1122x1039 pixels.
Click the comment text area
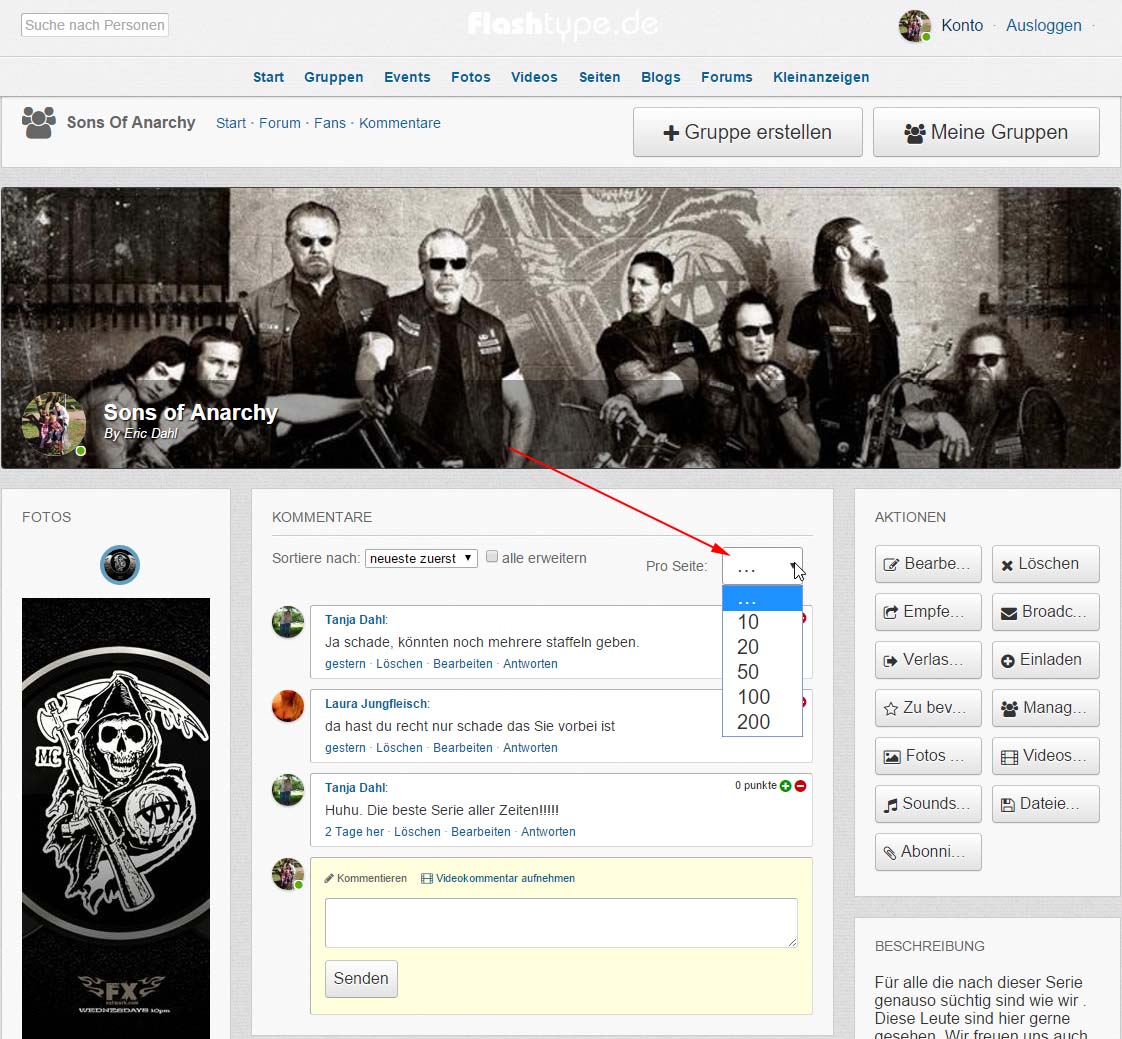561,922
